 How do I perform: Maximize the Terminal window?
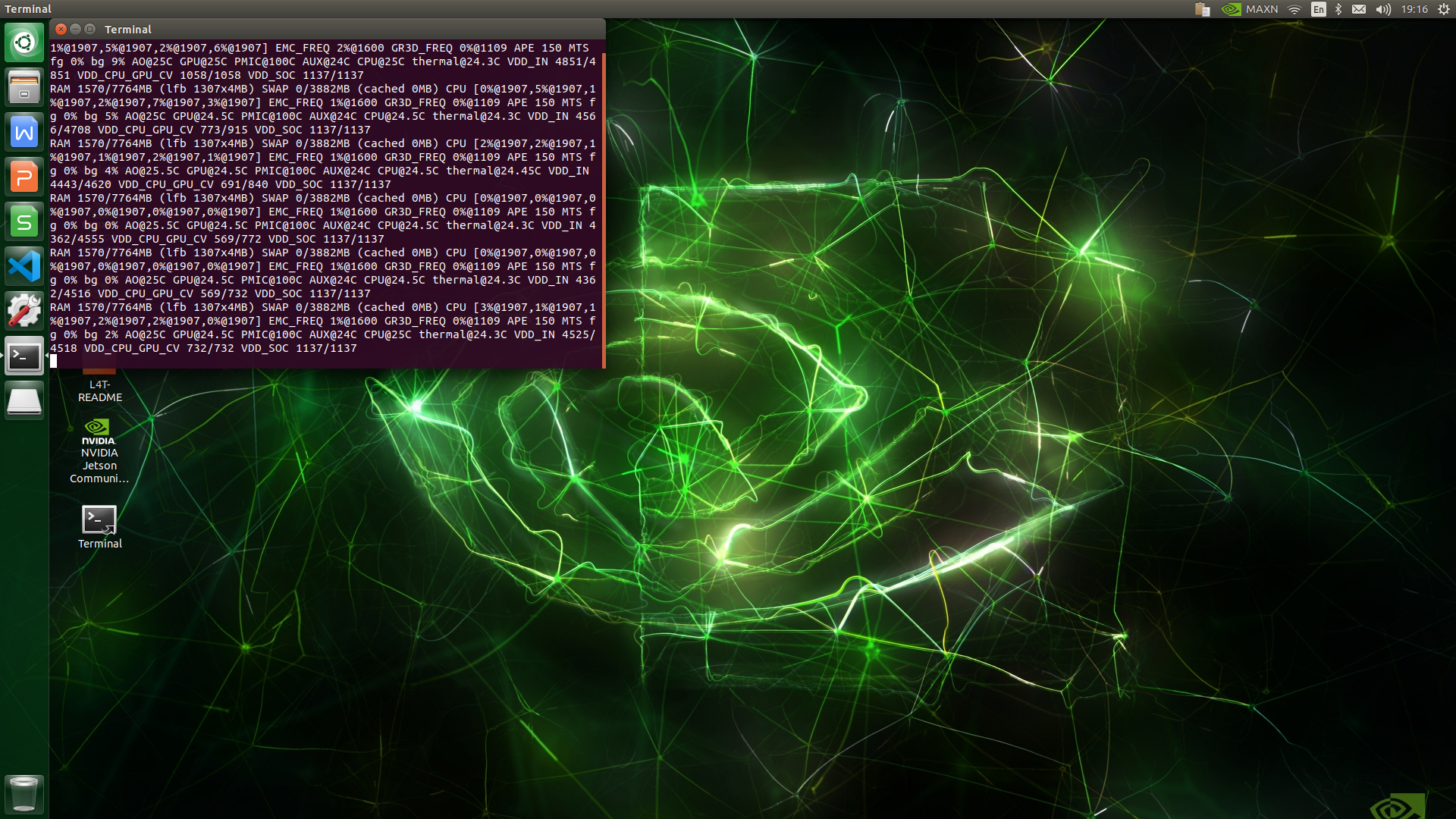90,29
